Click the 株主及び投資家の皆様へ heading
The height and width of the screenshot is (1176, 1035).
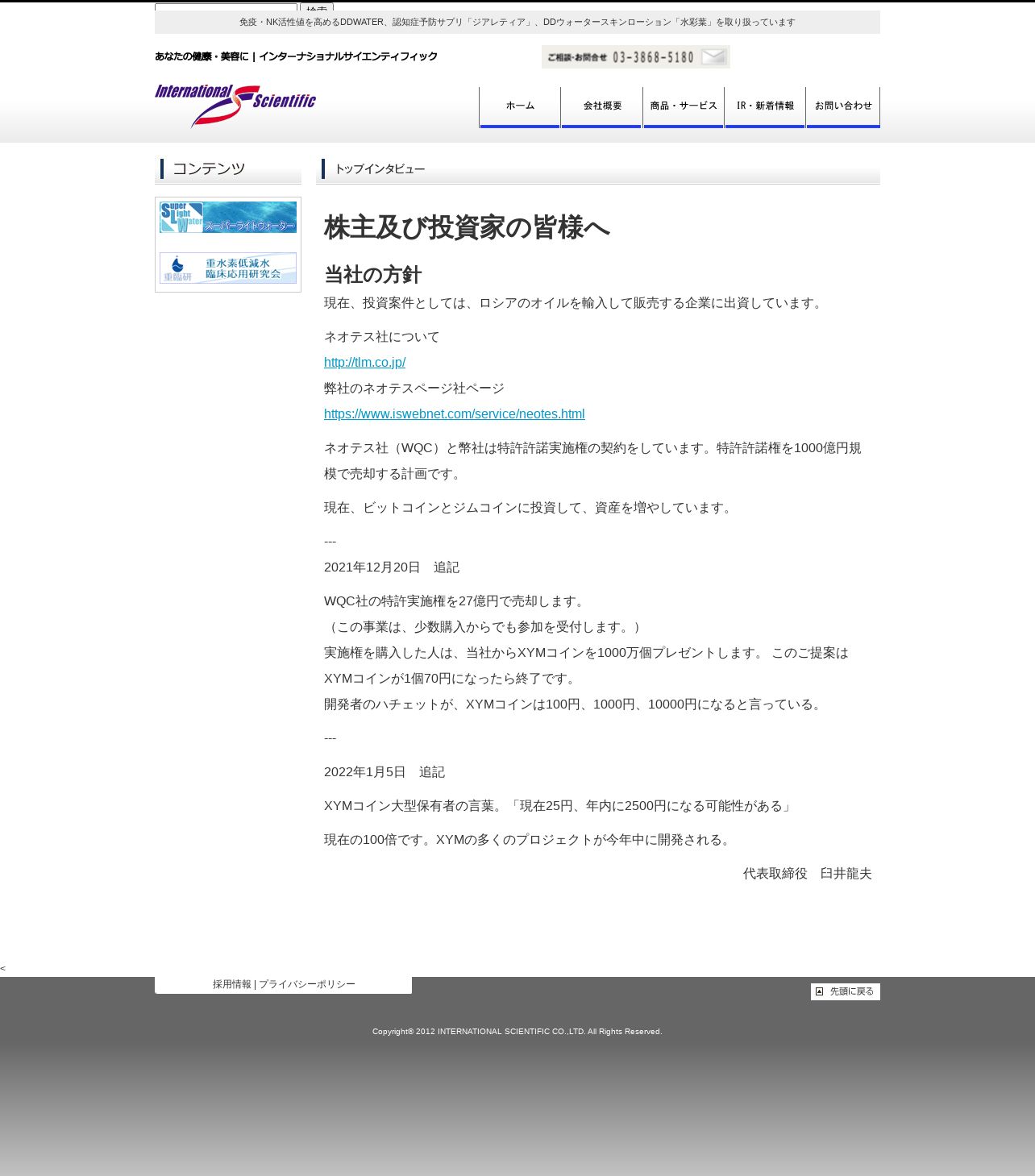(467, 228)
